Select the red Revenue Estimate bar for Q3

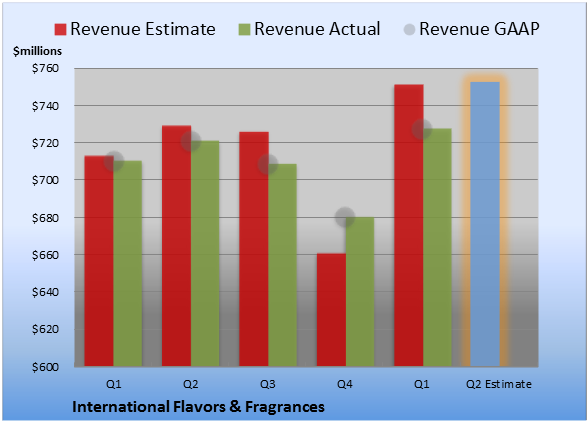pyautogui.click(x=254, y=249)
